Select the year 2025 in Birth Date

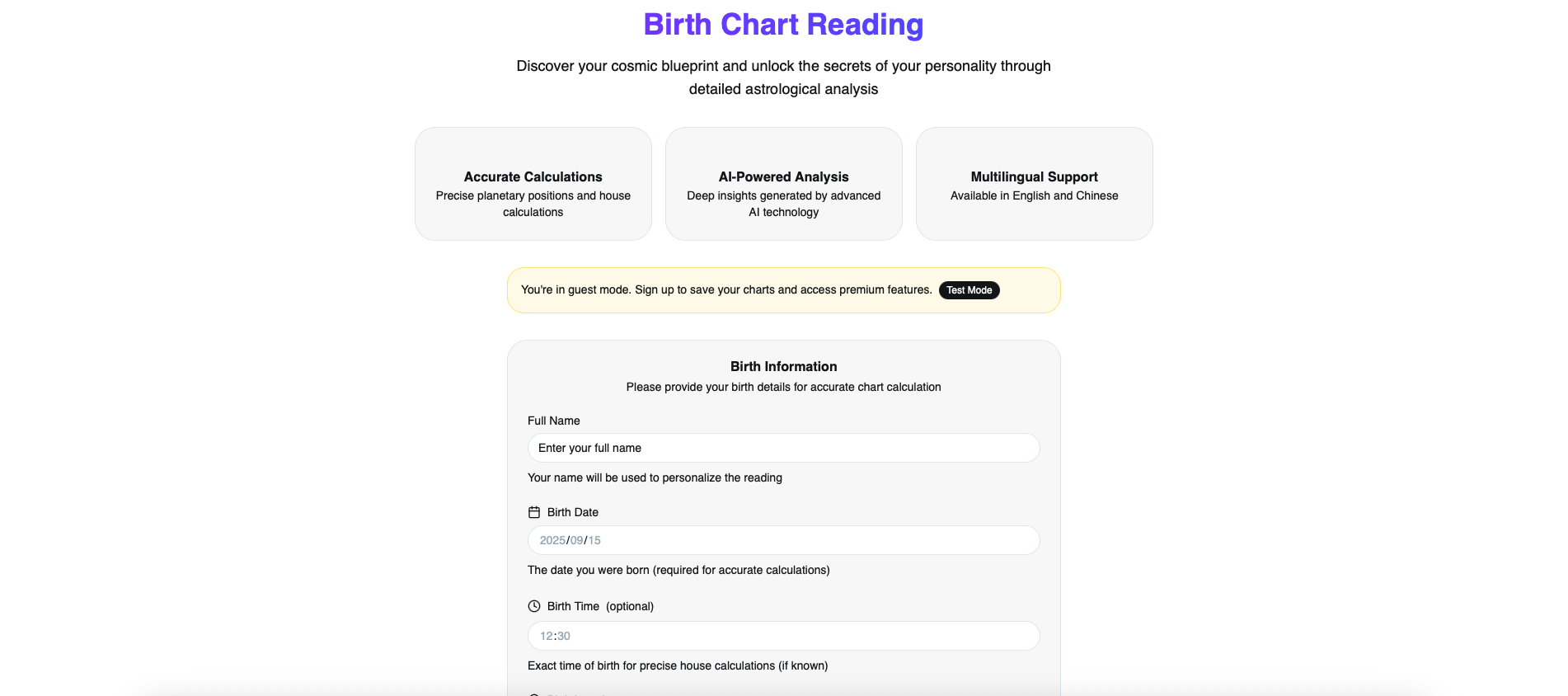click(x=552, y=540)
